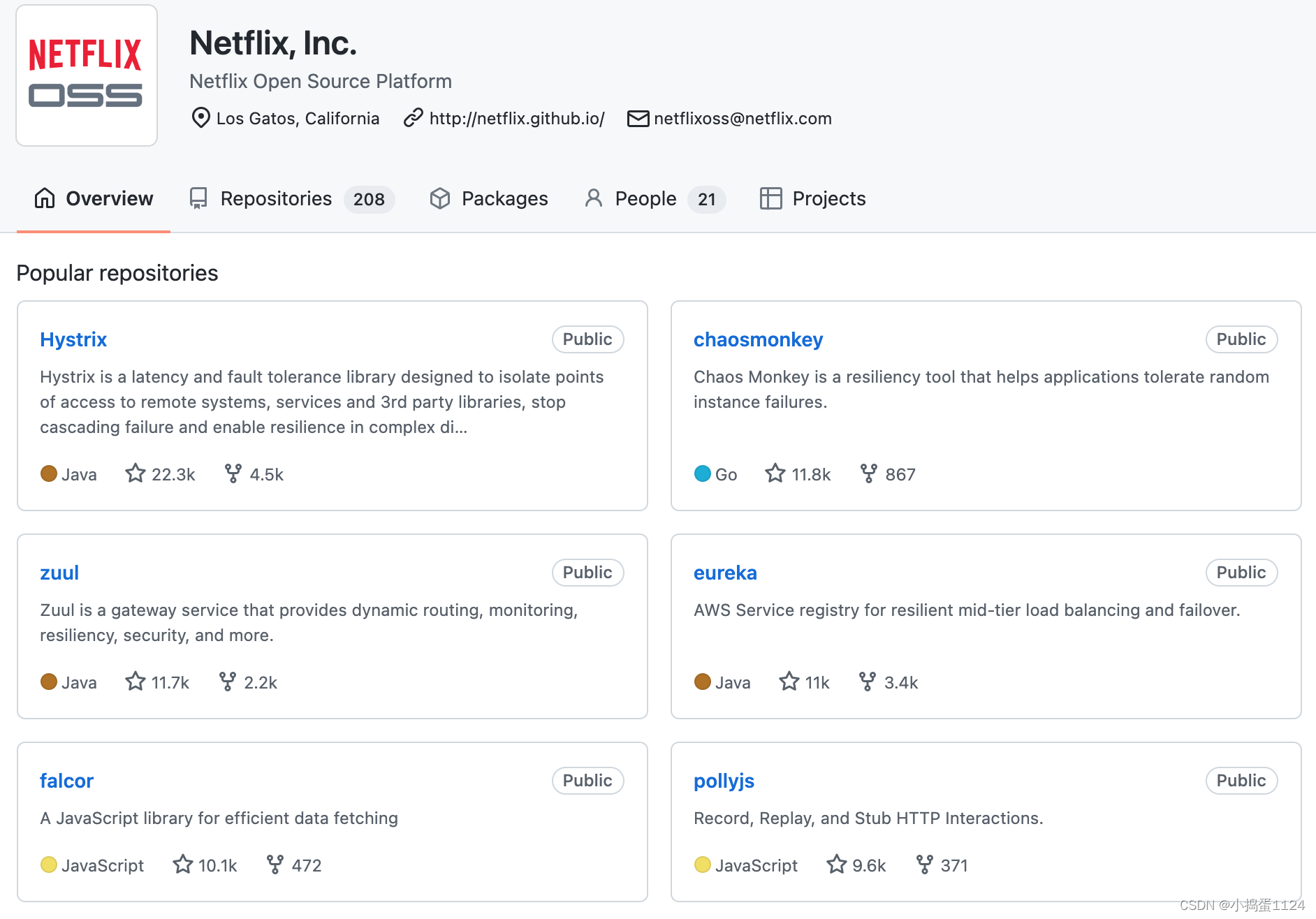
Task: Open the Overview tab
Action: (94, 199)
